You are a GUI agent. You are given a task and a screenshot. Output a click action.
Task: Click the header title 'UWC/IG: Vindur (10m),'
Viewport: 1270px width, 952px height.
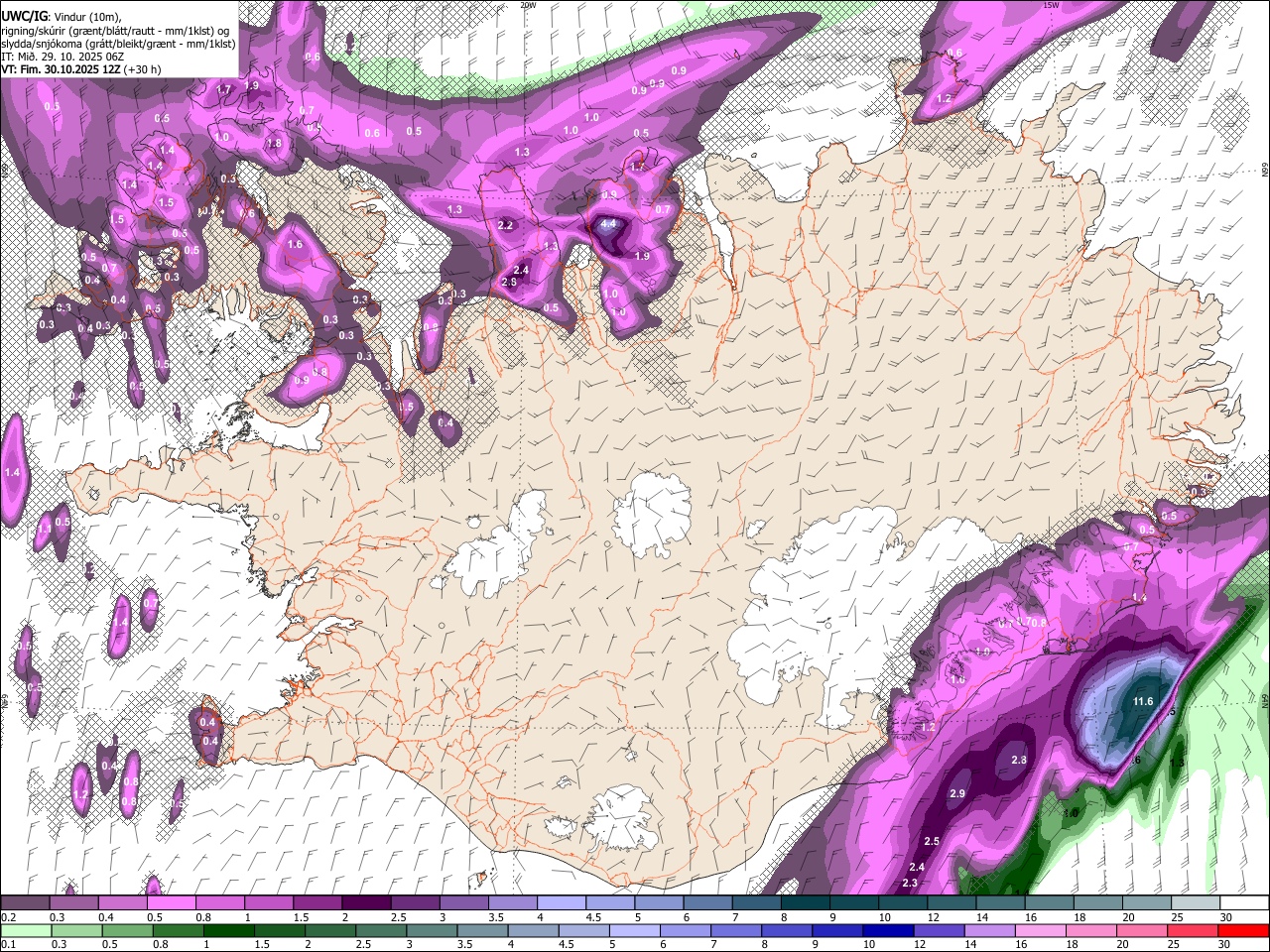click(63, 17)
